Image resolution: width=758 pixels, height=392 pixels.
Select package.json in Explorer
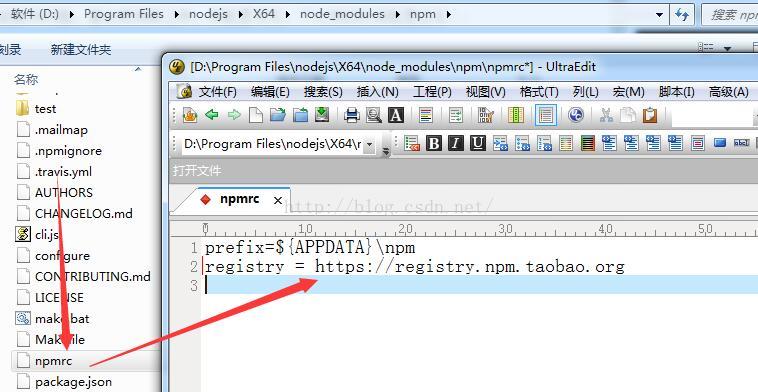coord(73,382)
